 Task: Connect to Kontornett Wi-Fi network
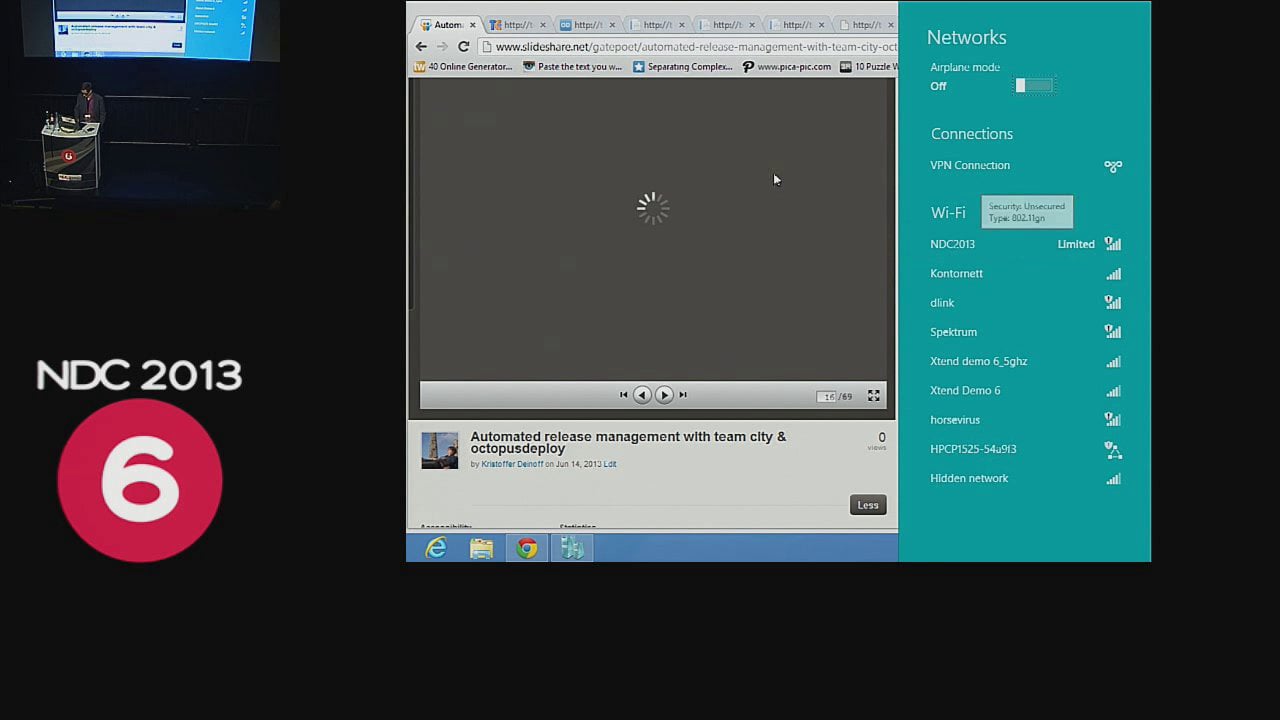pyautogui.click(x=1025, y=273)
